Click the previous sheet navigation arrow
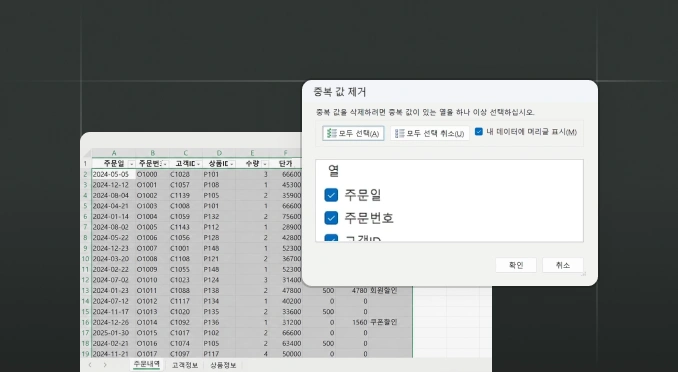This screenshot has height=372, width=678. [90, 365]
